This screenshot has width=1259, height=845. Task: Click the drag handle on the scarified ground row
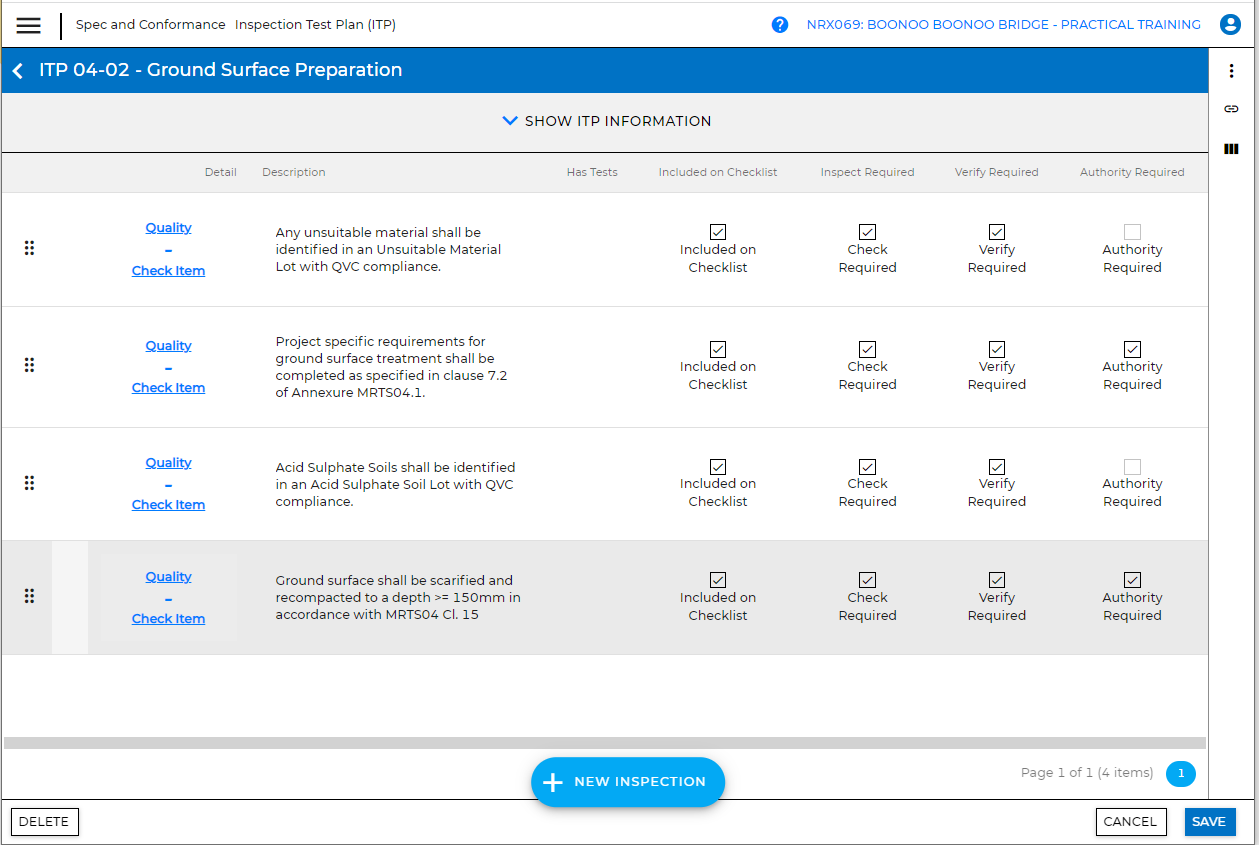[29, 596]
